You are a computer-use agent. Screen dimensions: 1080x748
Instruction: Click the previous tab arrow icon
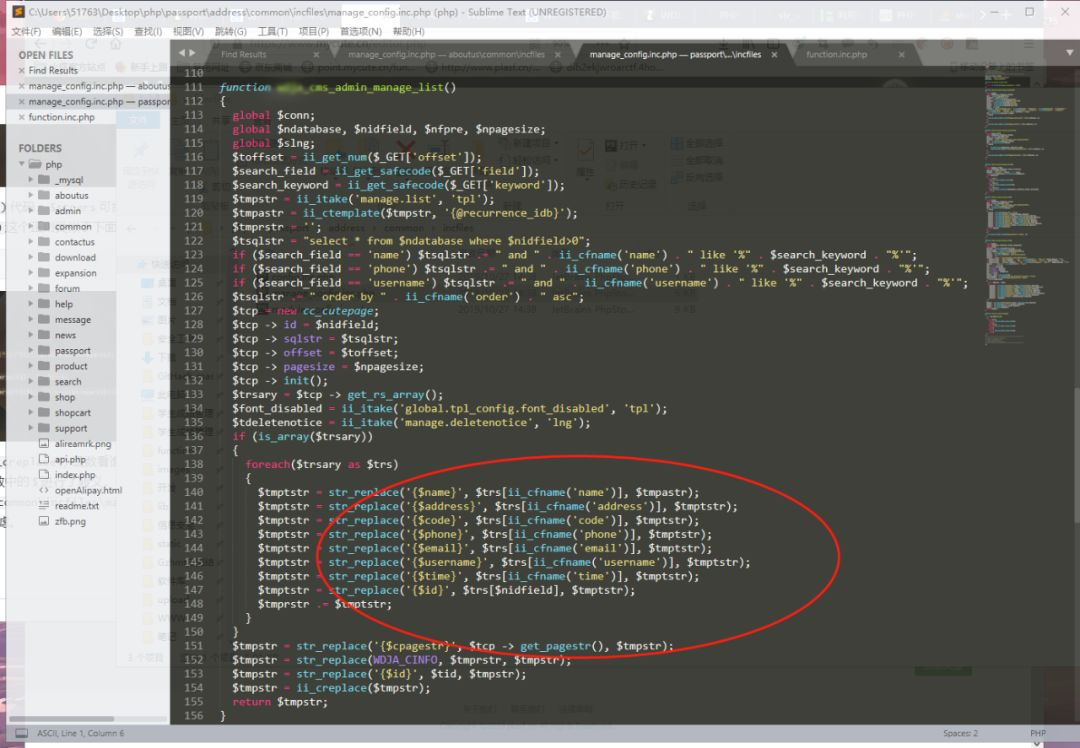(x=181, y=53)
